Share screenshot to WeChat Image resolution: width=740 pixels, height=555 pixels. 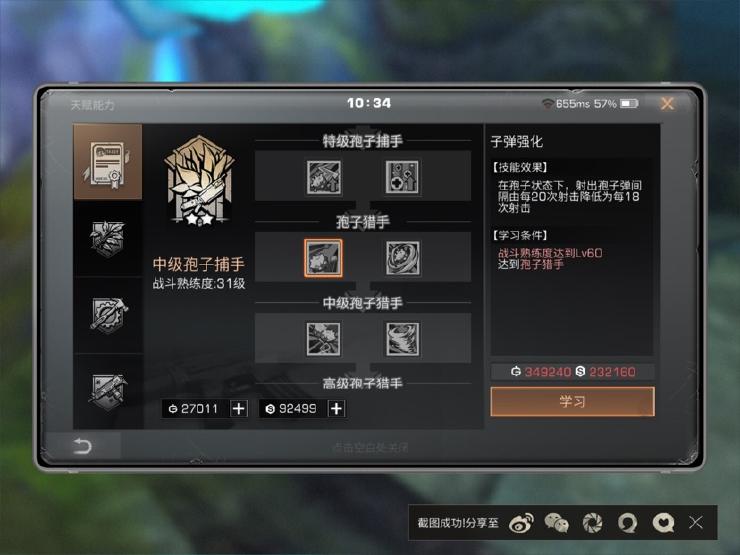556,523
